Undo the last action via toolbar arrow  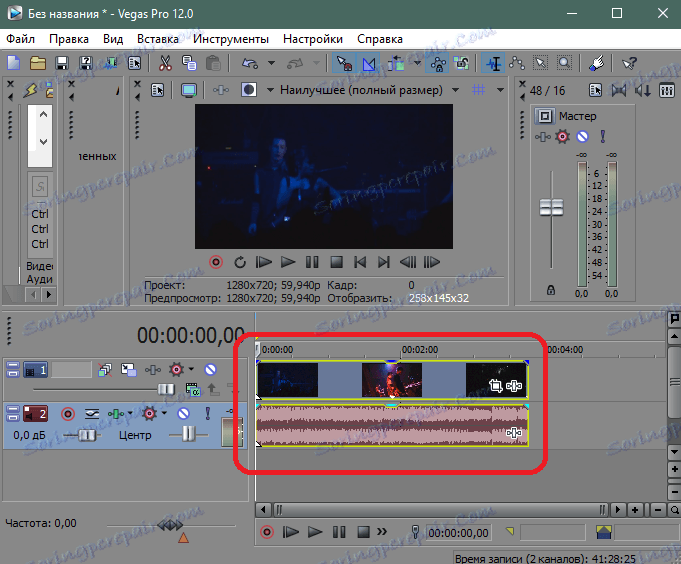pyautogui.click(x=250, y=63)
